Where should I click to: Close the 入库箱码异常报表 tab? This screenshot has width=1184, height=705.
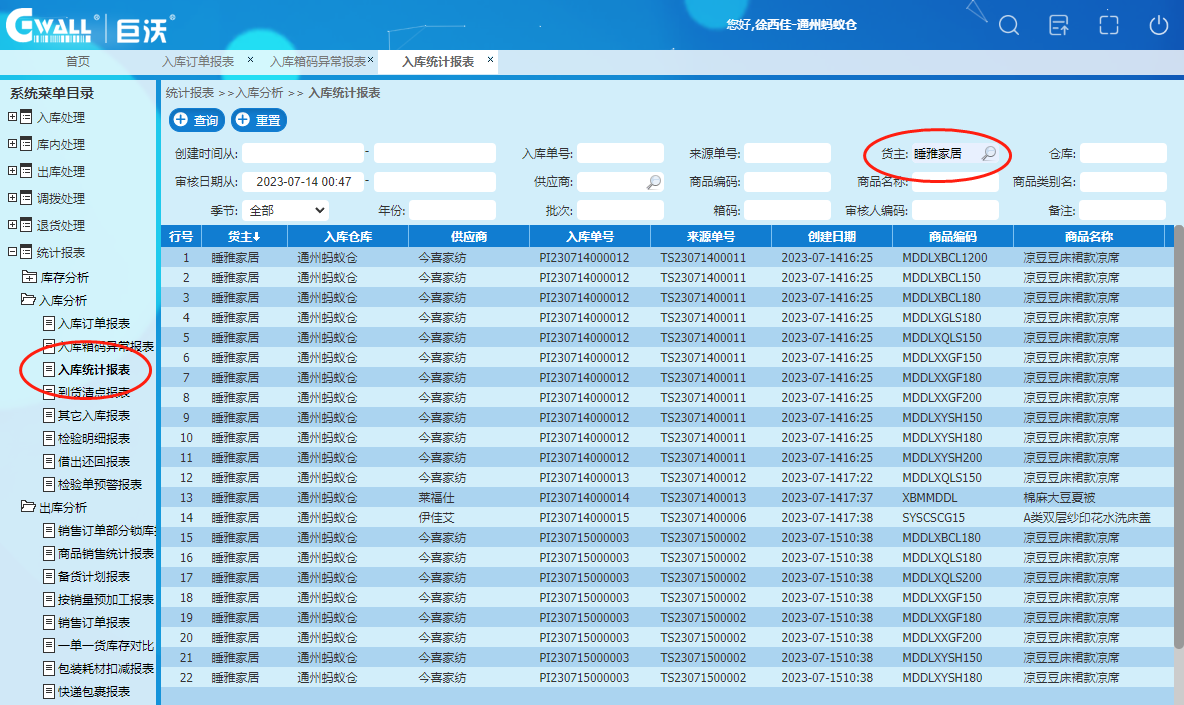[370, 60]
